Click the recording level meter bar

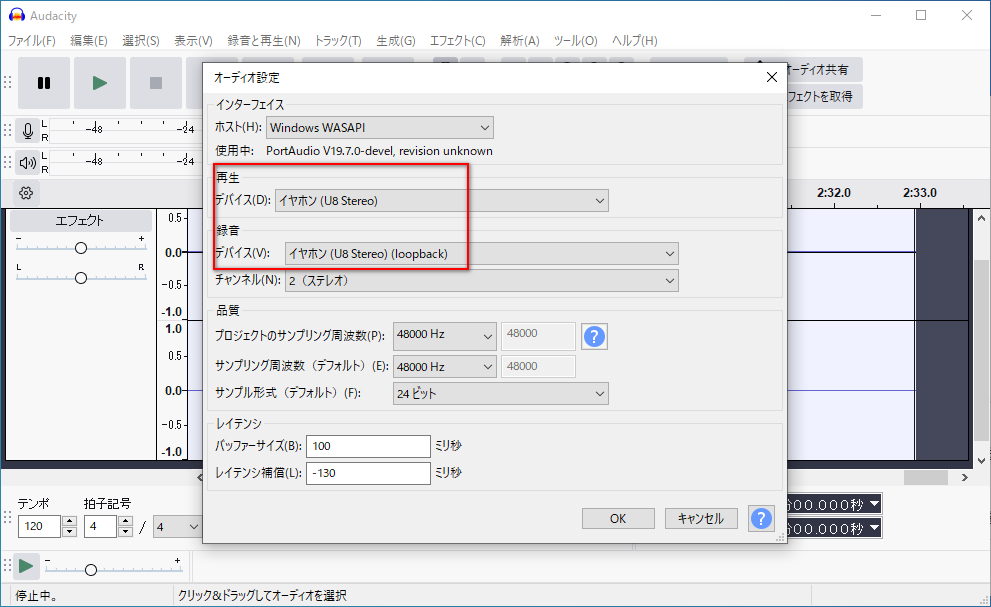coord(125,130)
